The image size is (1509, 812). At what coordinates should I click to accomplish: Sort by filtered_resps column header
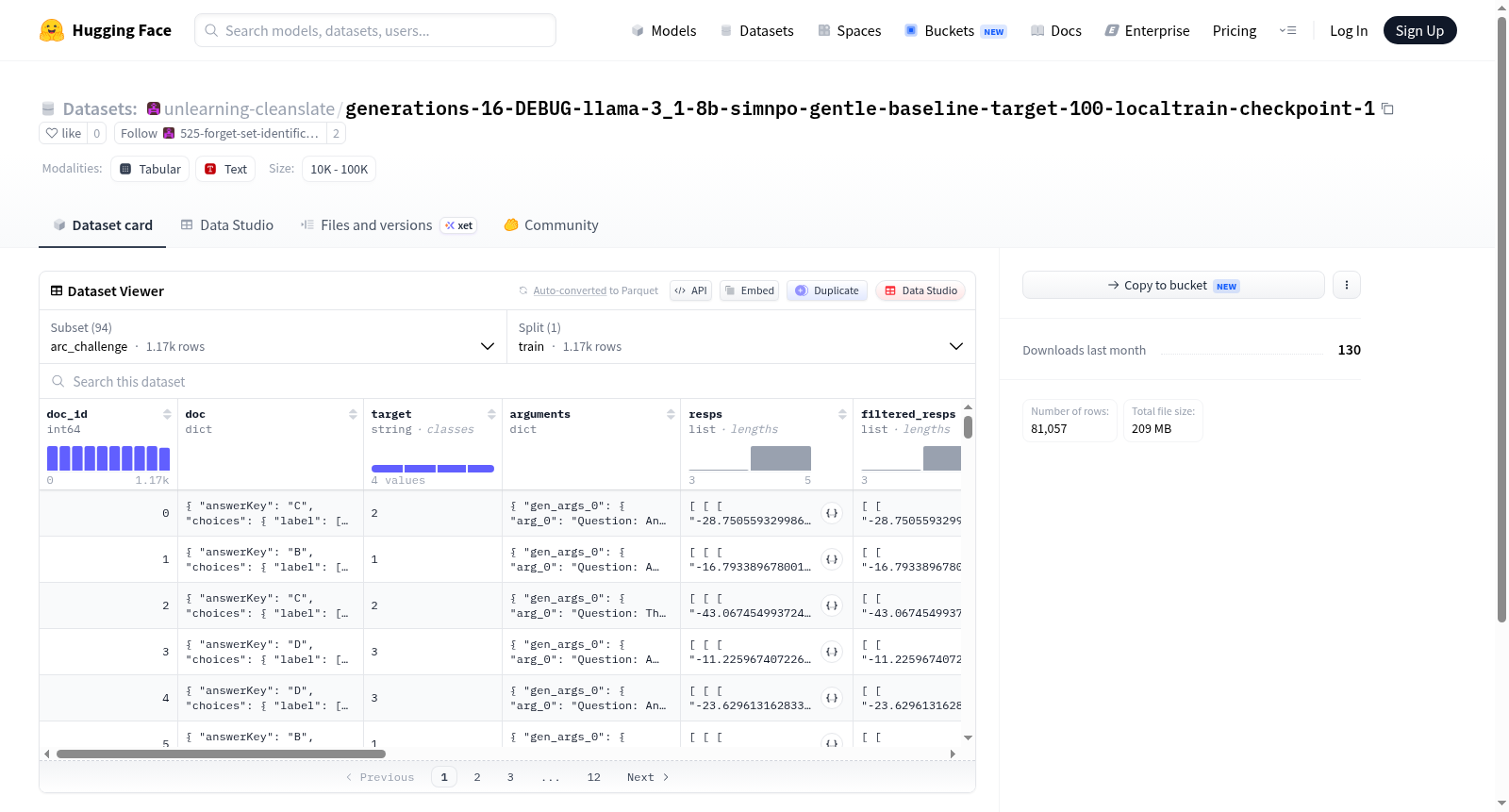908,414
